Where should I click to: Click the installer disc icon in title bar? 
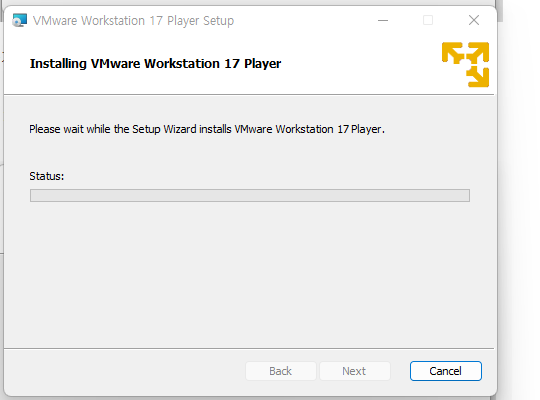pos(19,20)
